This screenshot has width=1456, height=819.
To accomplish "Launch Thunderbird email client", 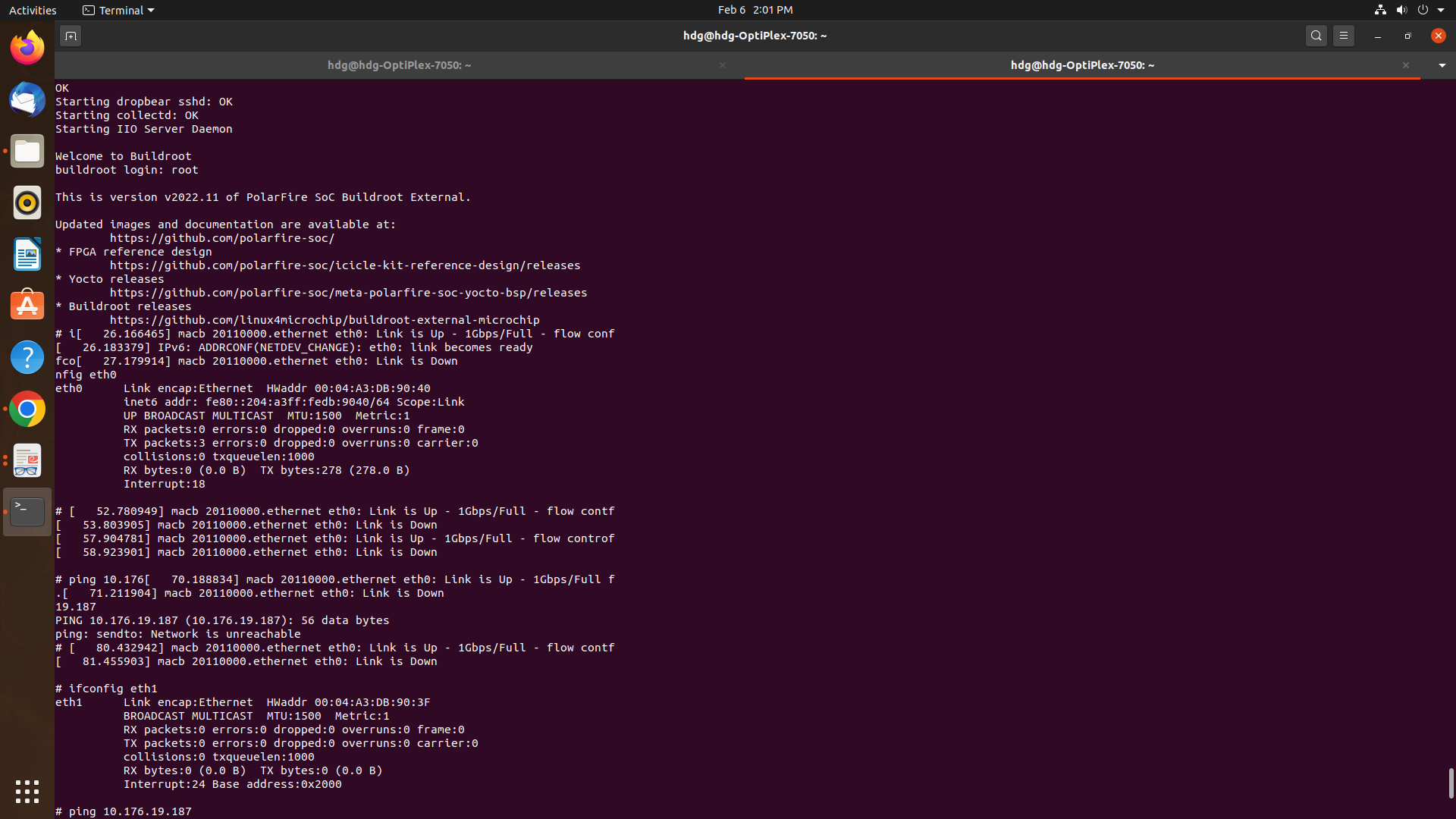I will 27,99.
